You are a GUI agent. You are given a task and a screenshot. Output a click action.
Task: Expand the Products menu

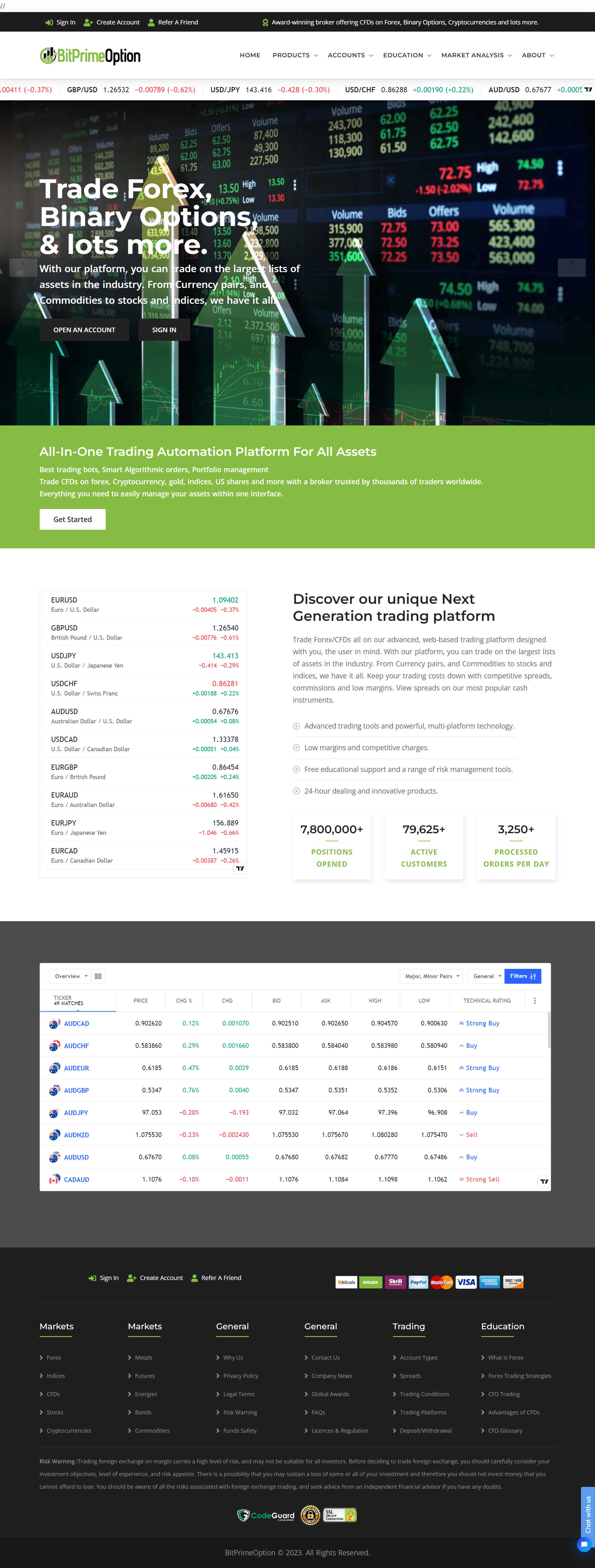point(295,55)
